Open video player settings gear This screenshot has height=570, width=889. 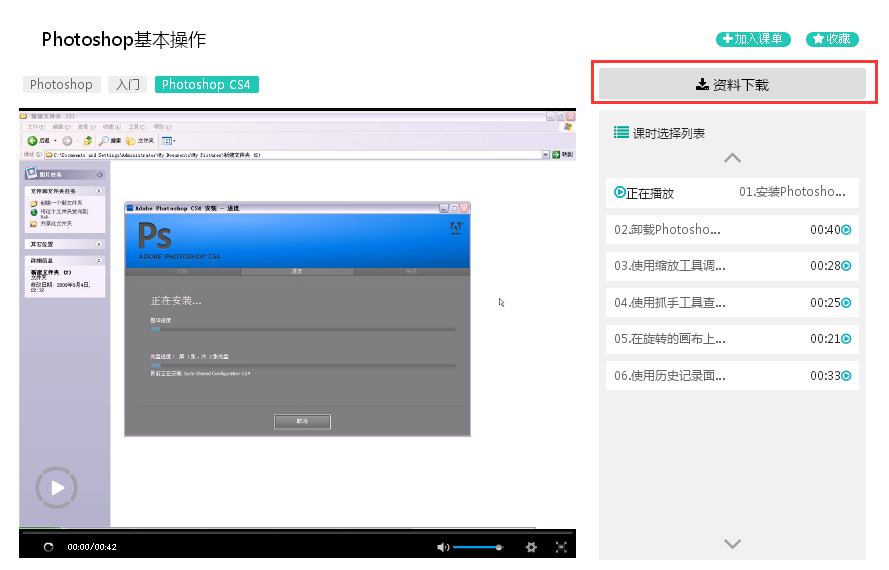531,547
